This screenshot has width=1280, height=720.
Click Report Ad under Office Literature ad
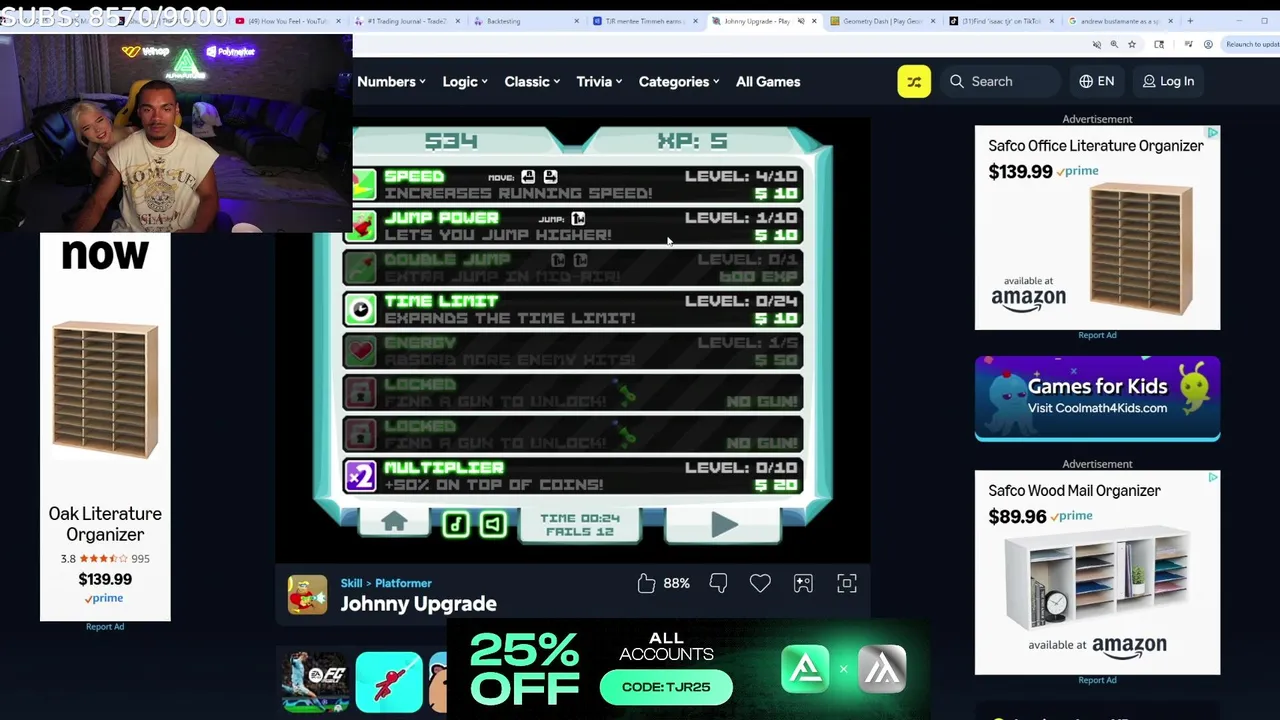click(x=1097, y=335)
